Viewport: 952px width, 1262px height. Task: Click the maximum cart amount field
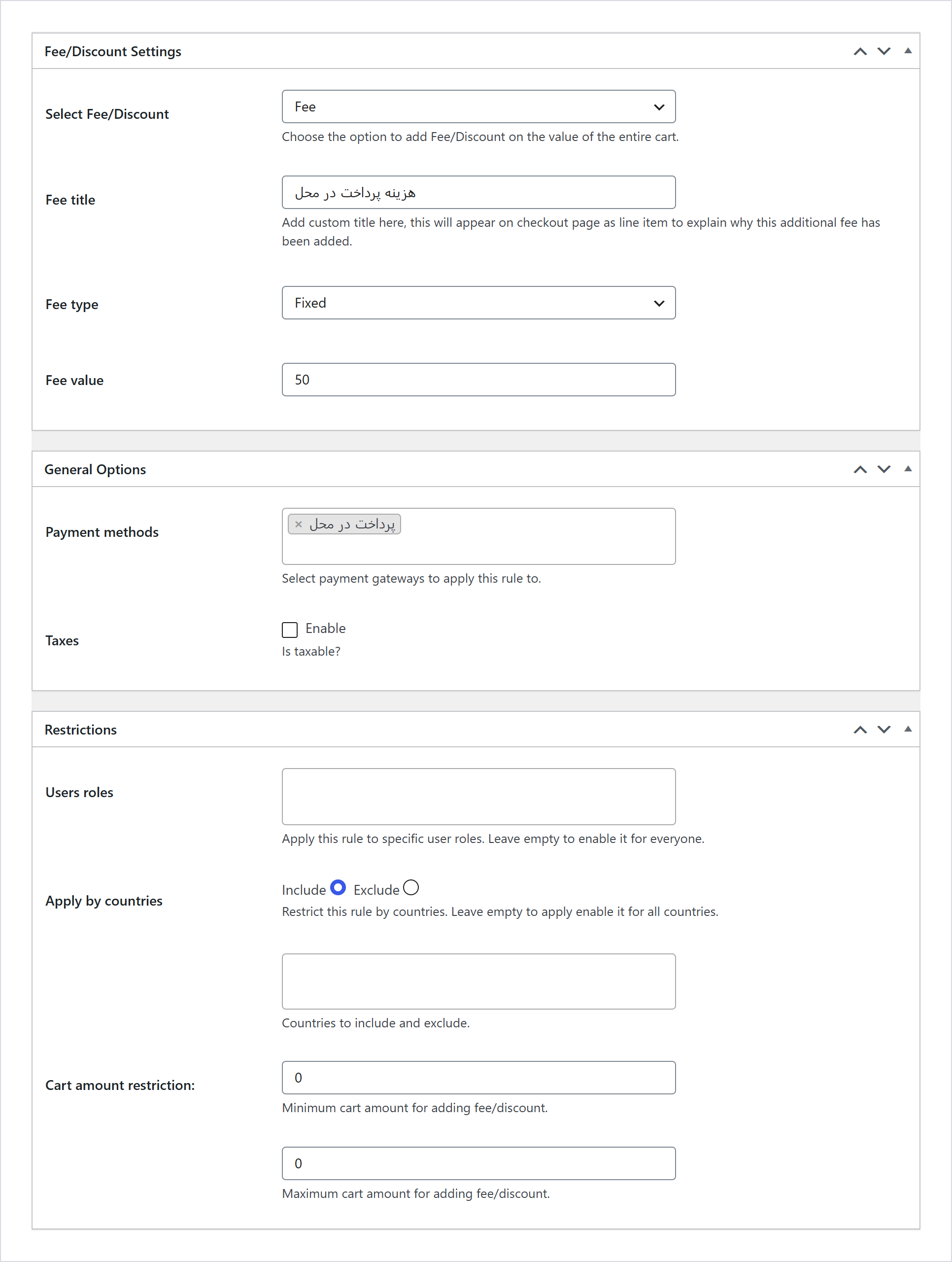[x=478, y=1163]
